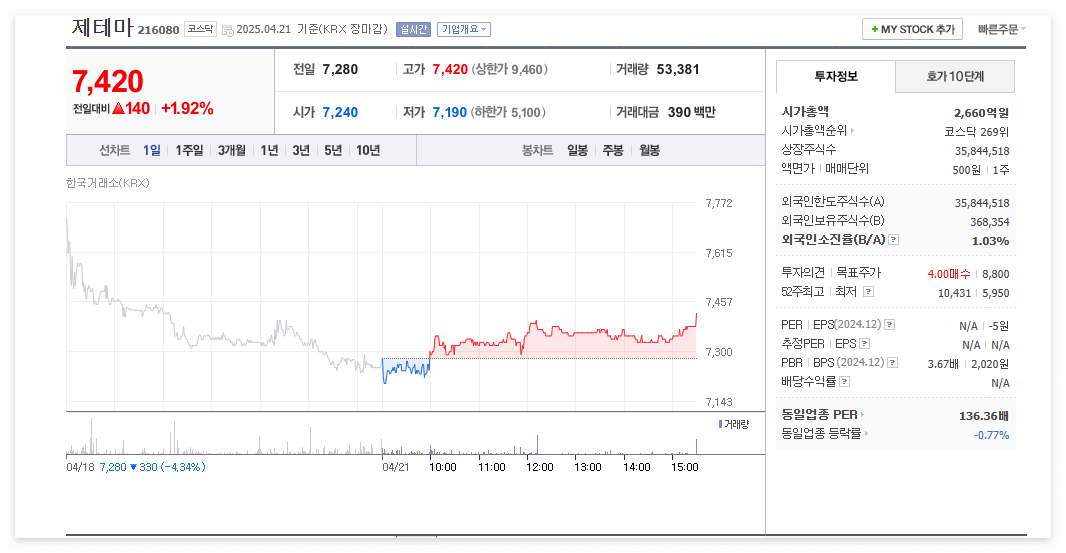
Task: Click the 3.67배 PBR value
Action: point(943,364)
